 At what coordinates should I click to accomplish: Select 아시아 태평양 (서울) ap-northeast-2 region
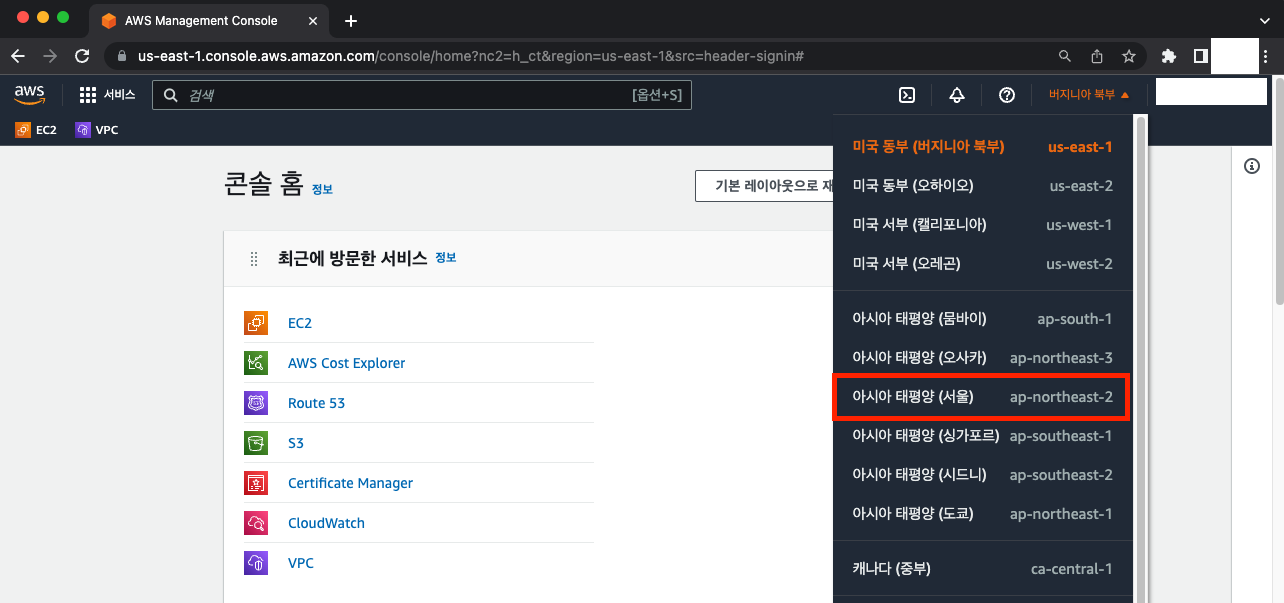pos(982,397)
